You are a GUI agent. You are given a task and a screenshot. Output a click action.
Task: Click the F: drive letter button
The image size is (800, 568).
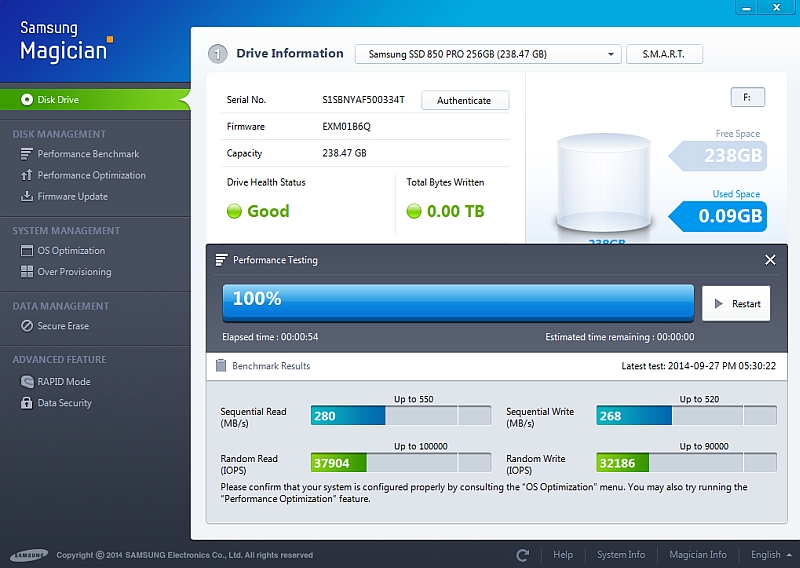pyautogui.click(x=747, y=97)
